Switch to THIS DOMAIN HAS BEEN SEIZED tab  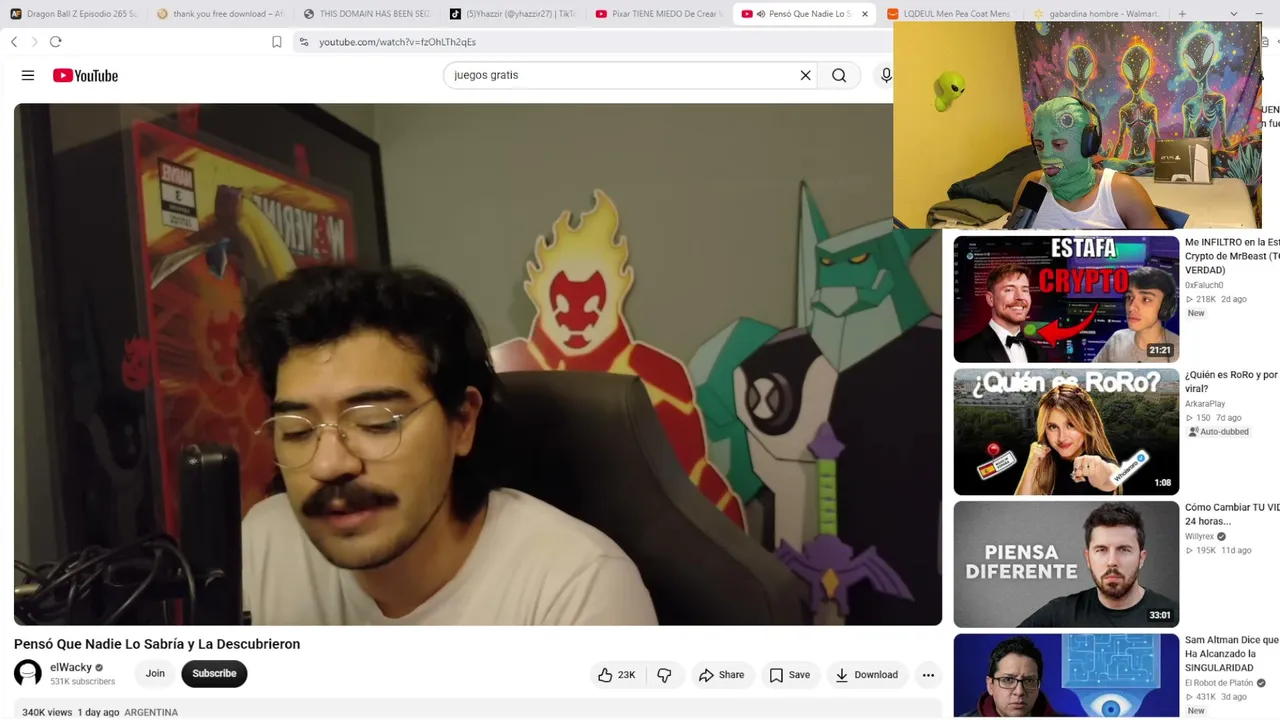point(366,14)
